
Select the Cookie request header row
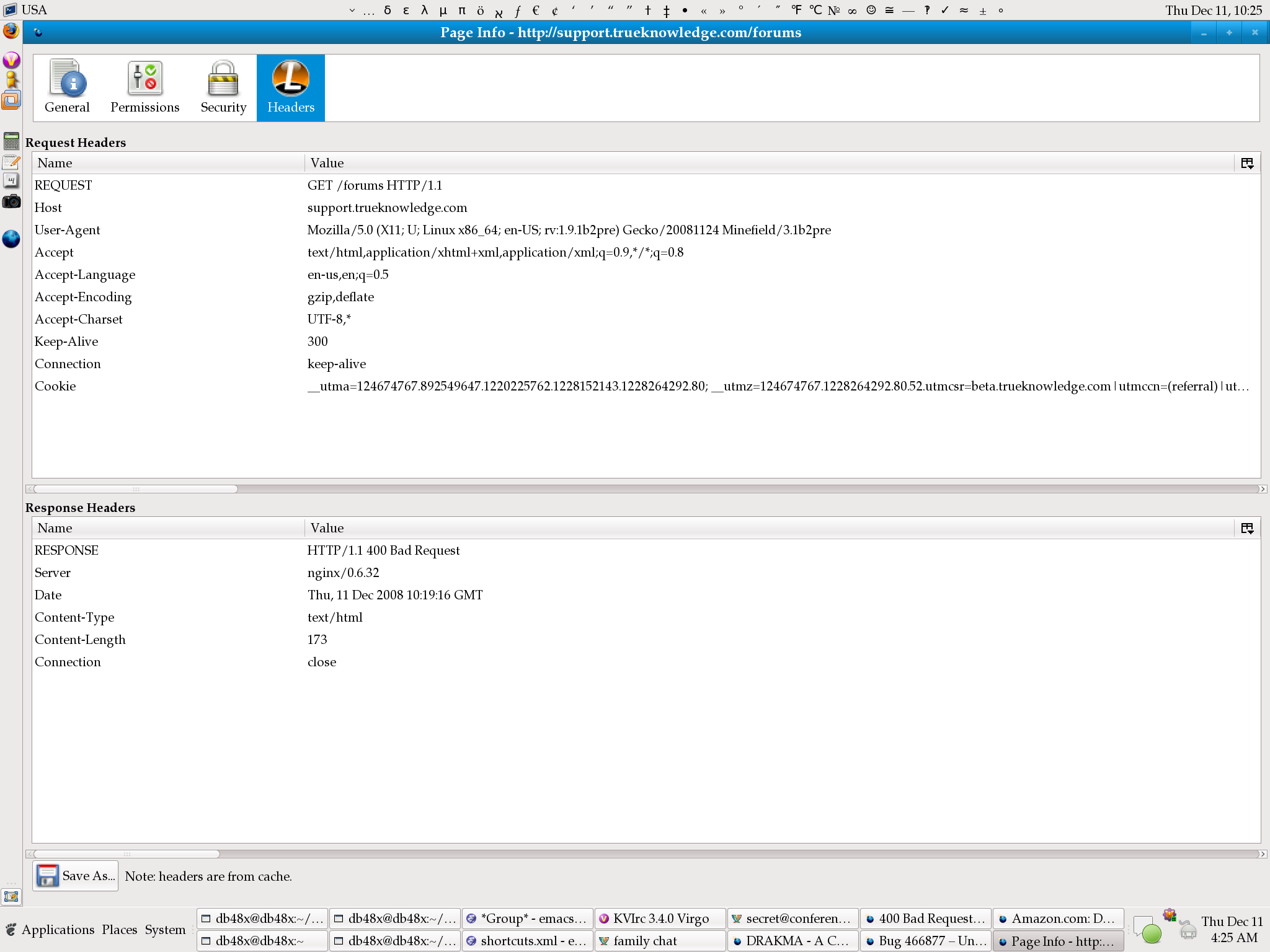point(646,386)
